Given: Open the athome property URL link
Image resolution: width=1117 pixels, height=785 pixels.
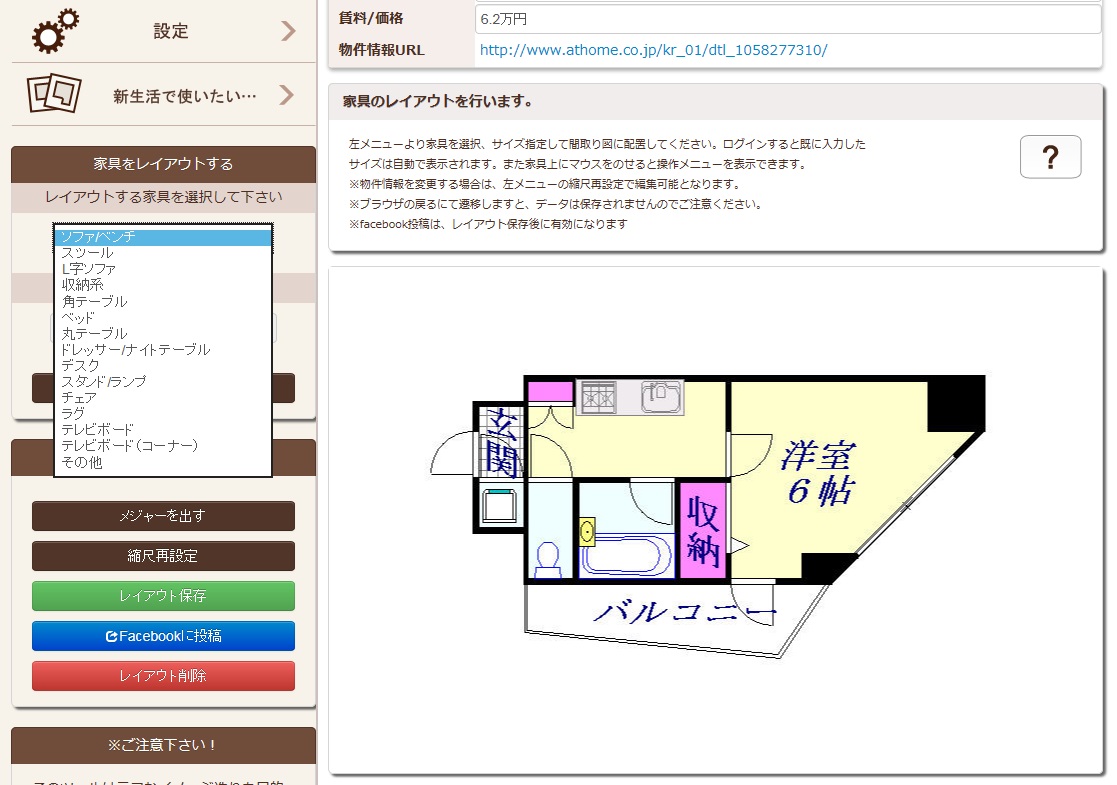Looking at the screenshot, I should click(653, 50).
